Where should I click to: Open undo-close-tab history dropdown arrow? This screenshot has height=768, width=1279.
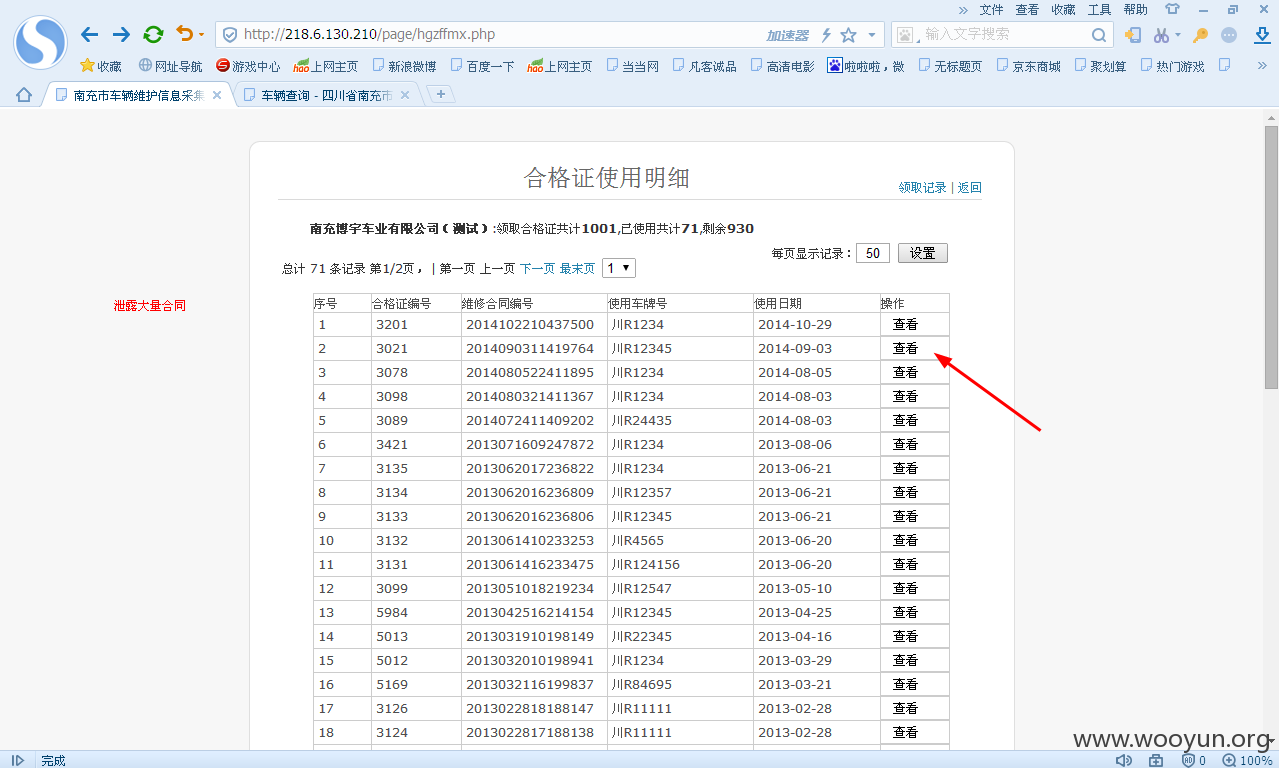pyautogui.click(x=201, y=35)
